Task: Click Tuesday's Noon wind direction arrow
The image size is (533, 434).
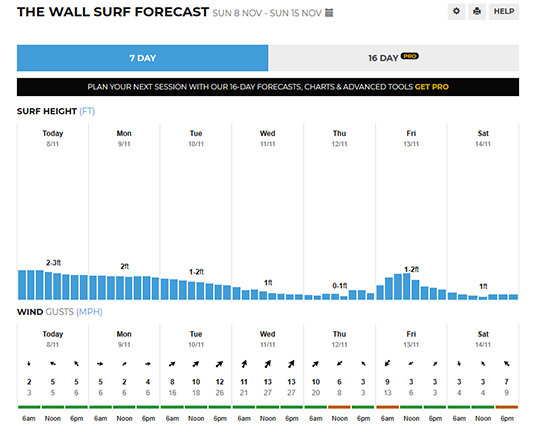Action: (196, 364)
